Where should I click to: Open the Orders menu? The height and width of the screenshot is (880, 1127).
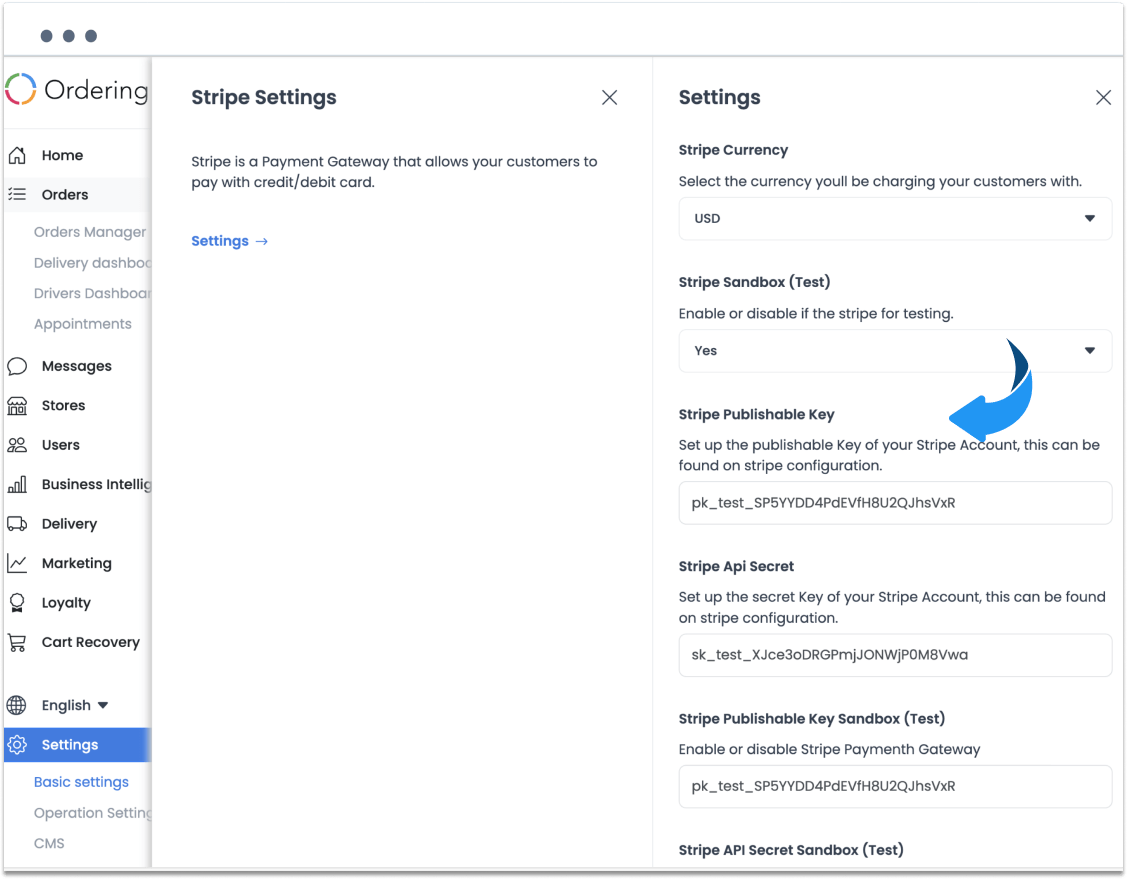tap(65, 195)
